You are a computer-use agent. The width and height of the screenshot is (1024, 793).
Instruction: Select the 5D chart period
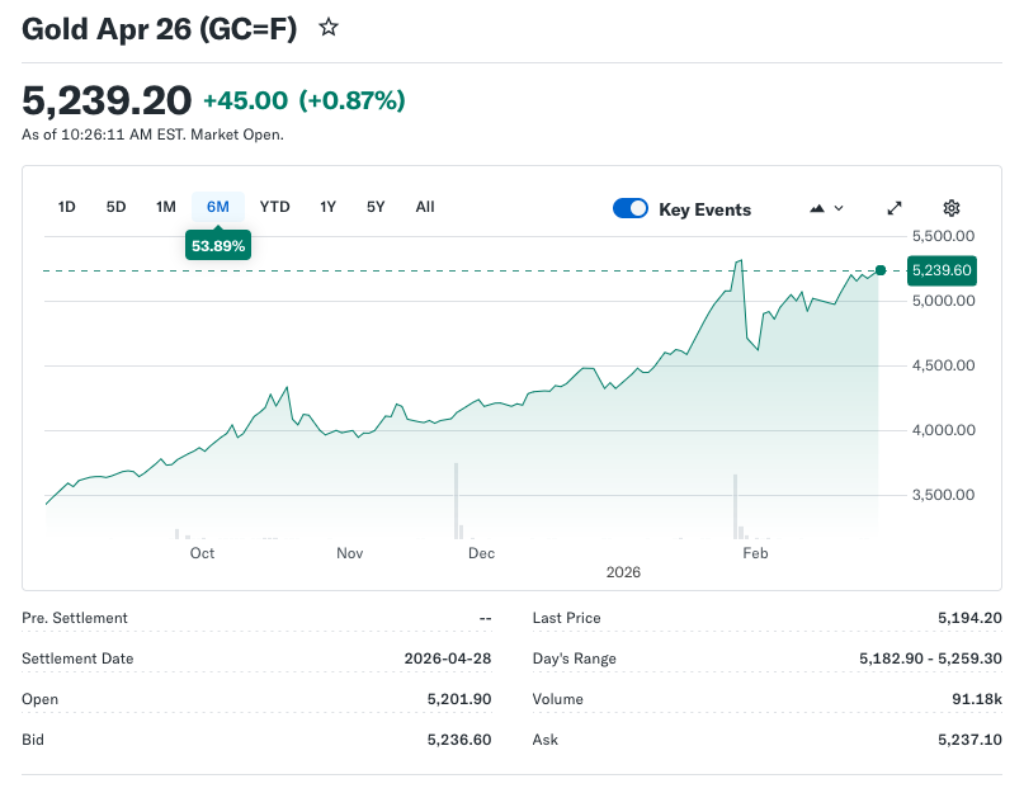click(115, 207)
